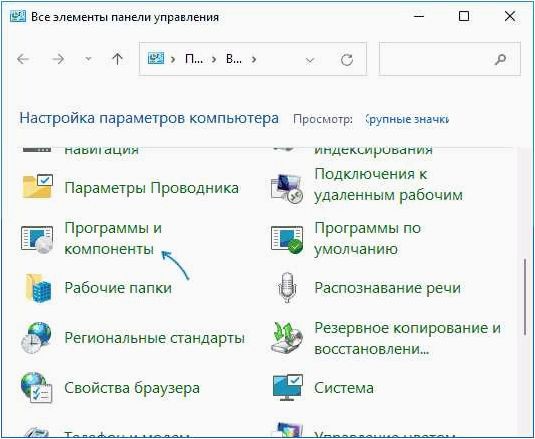Open Параметры Проводника link

click(x=151, y=188)
